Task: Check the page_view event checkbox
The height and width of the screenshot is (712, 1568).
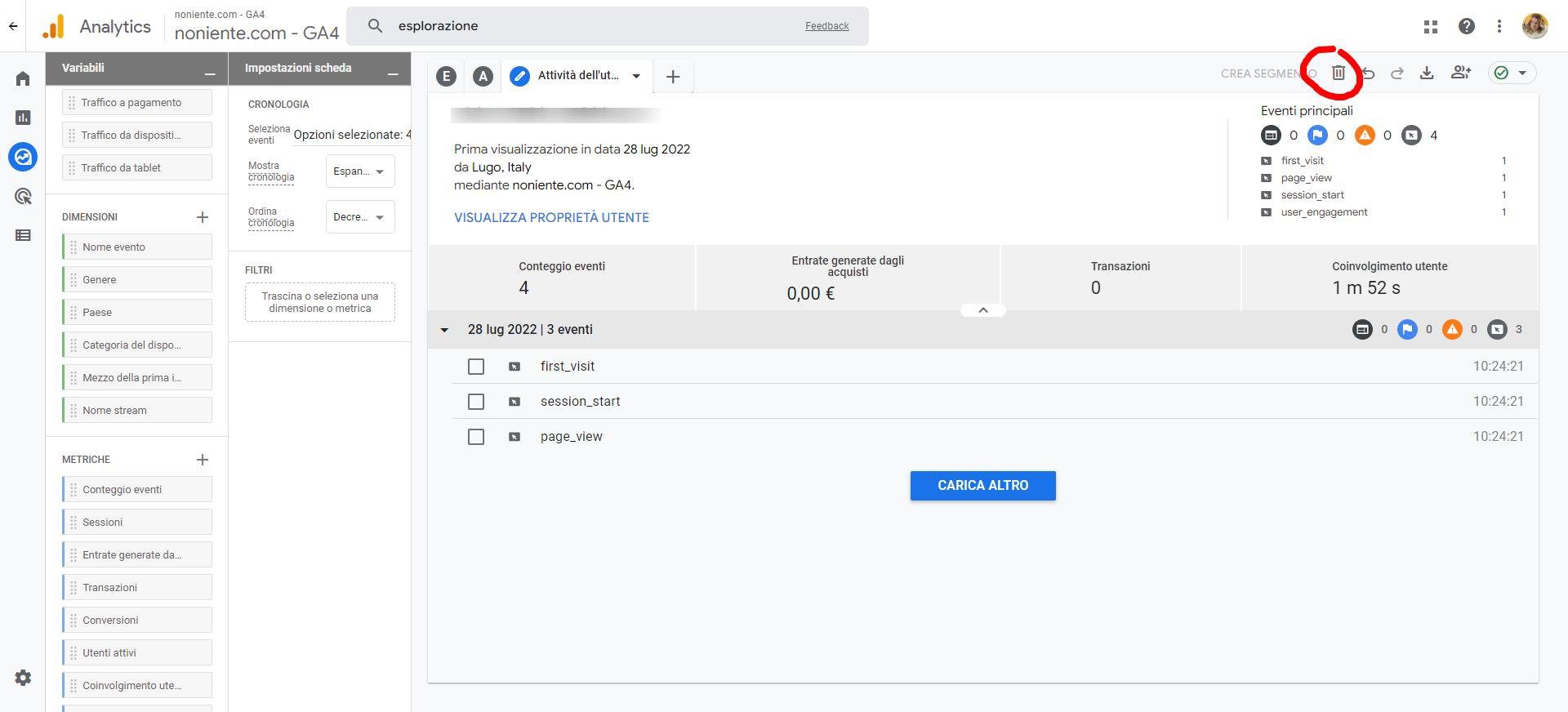Action: (x=476, y=437)
